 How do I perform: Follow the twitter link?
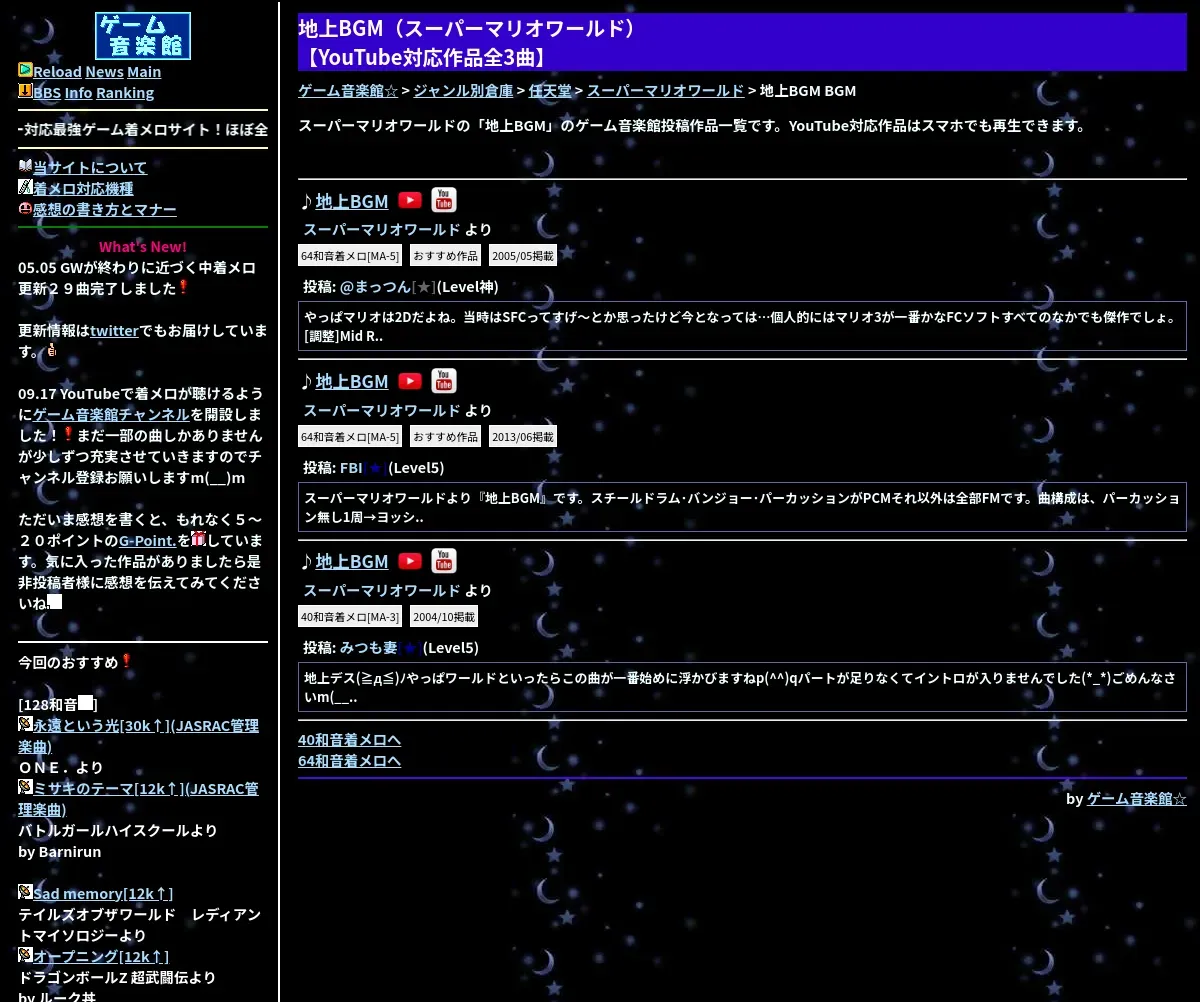click(x=114, y=331)
